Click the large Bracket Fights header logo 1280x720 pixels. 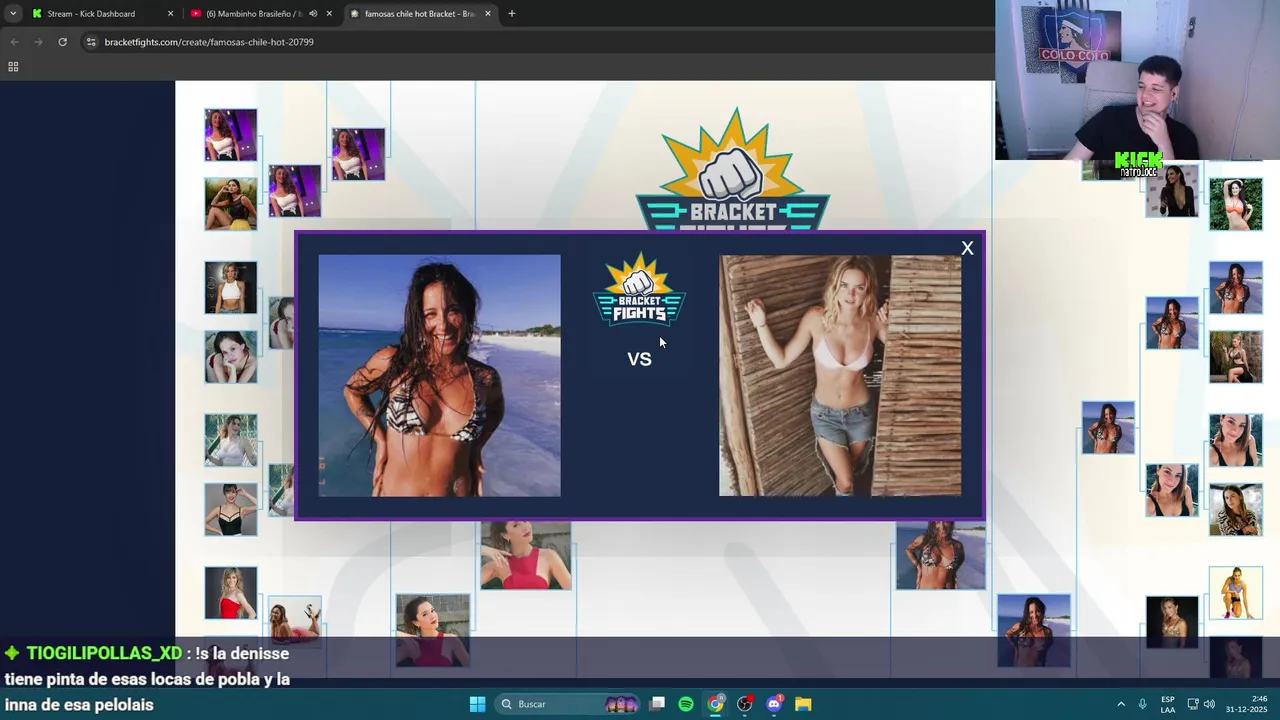pos(733,170)
